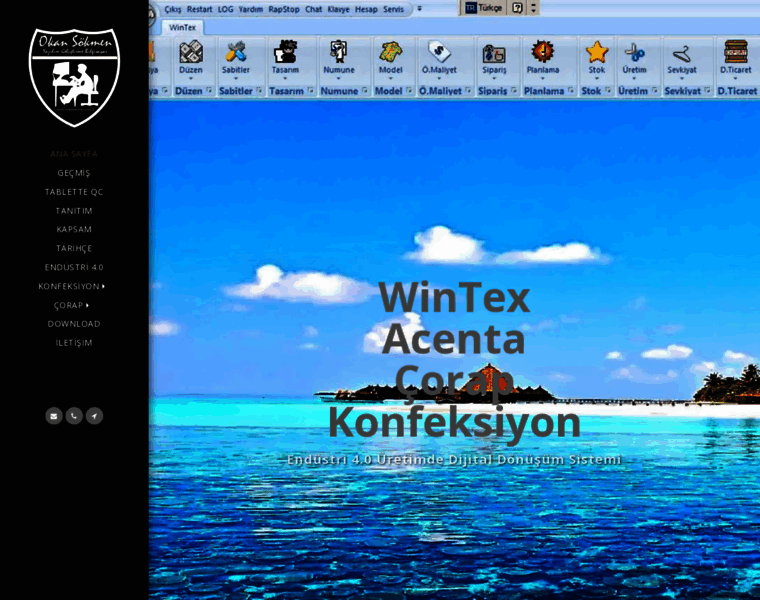Click the Okan Sökmen shield logo

click(x=74, y=76)
